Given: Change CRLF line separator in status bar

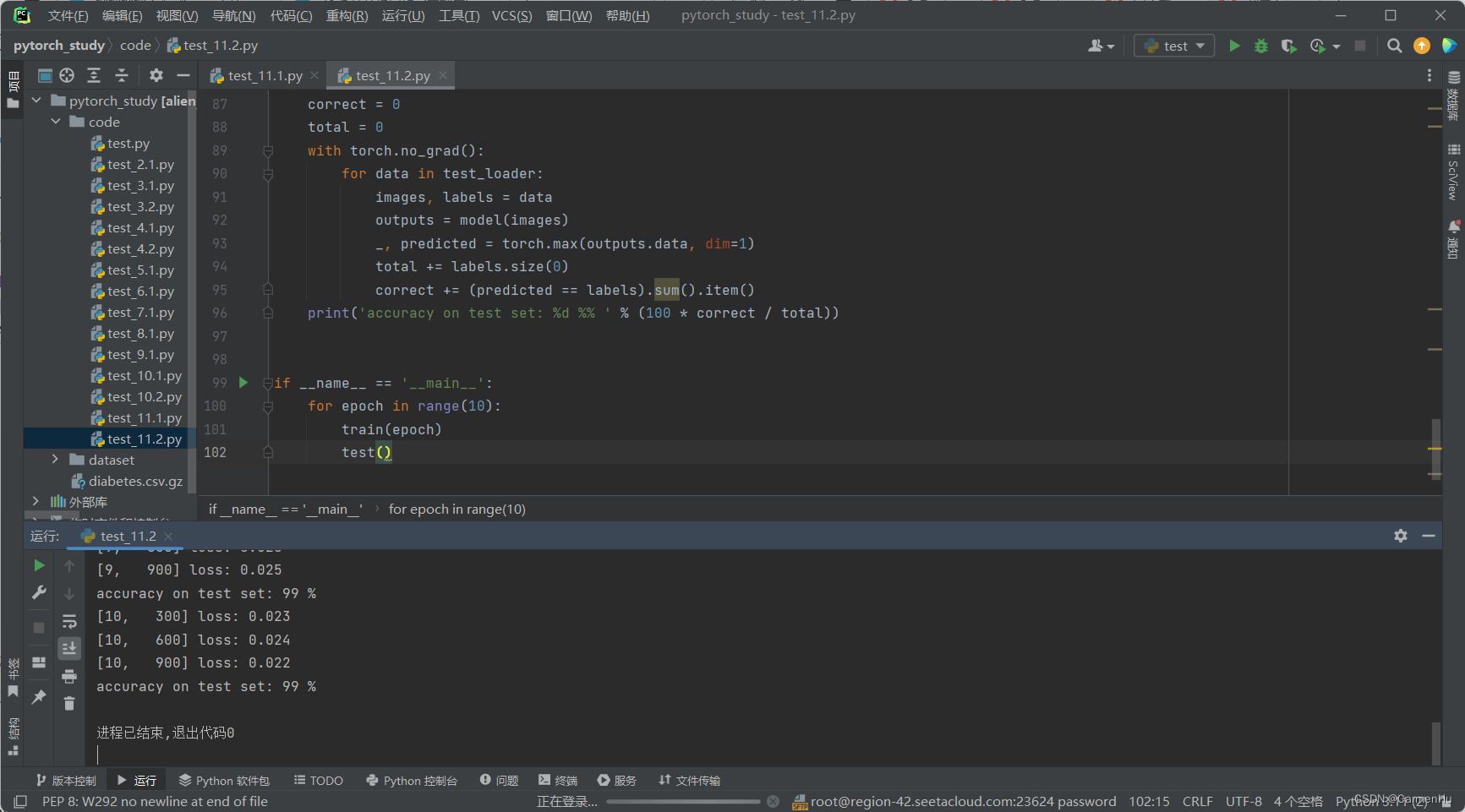Looking at the screenshot, I should (1197, 801).
